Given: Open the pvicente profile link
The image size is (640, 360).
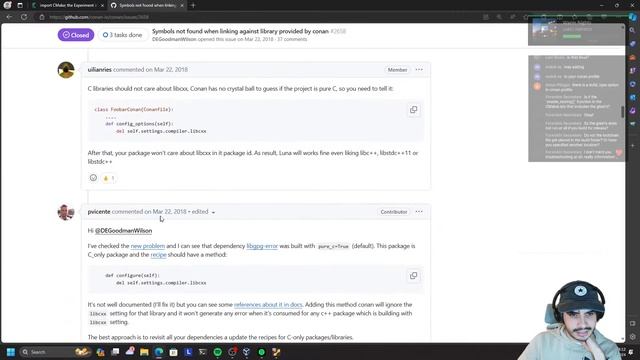Looking at the screenshot, I should tap(99, 212).
